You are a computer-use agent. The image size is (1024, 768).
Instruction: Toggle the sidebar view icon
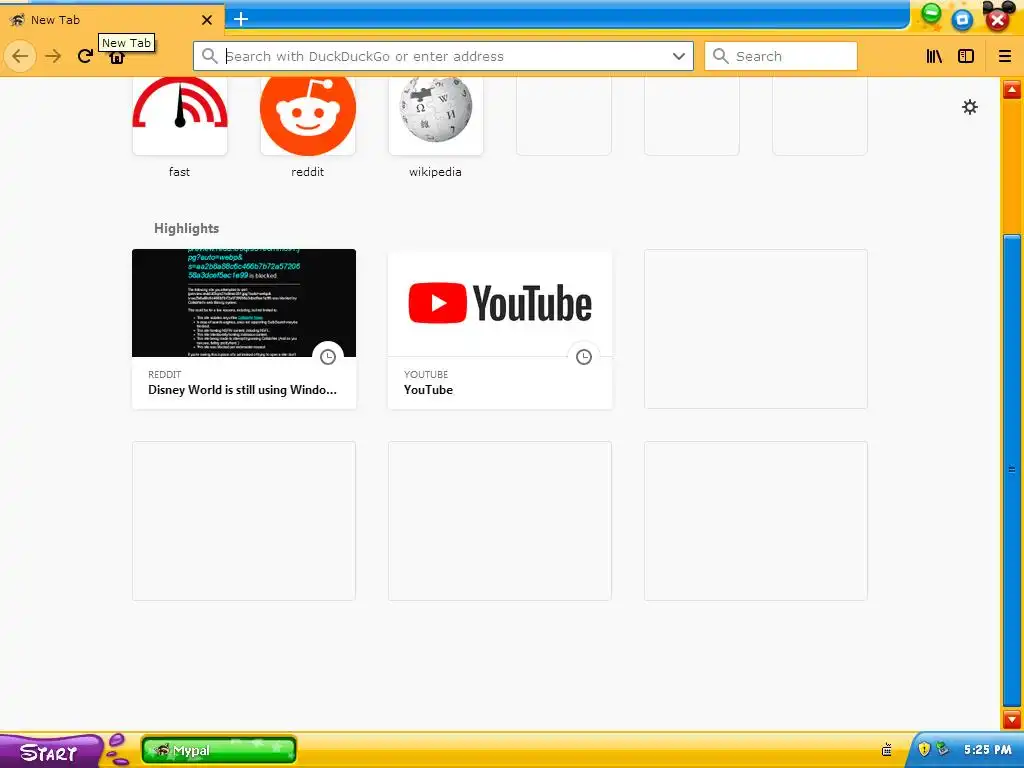pos(966,56)
